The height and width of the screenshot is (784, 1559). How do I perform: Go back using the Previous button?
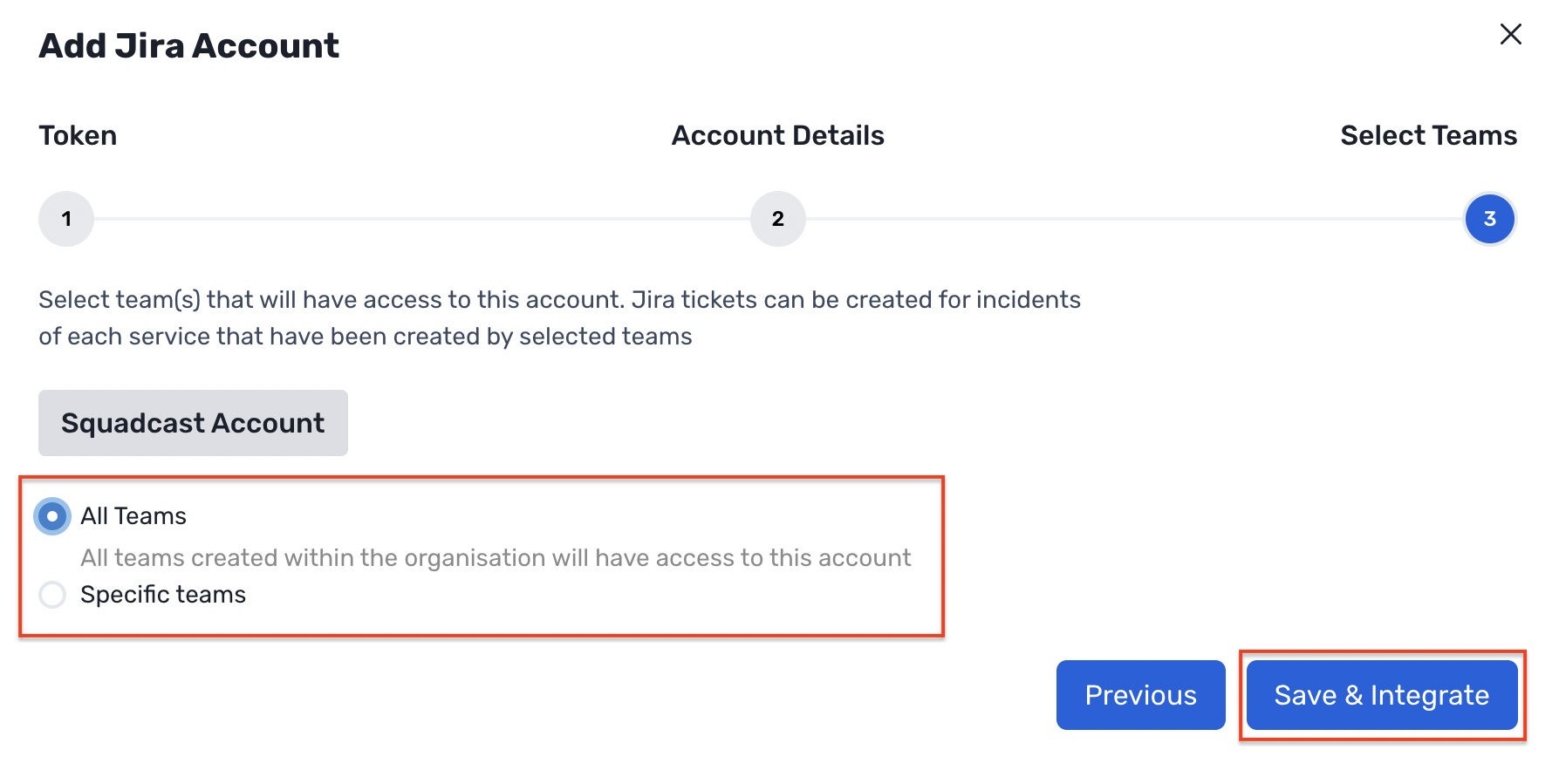coord(1140,695)
